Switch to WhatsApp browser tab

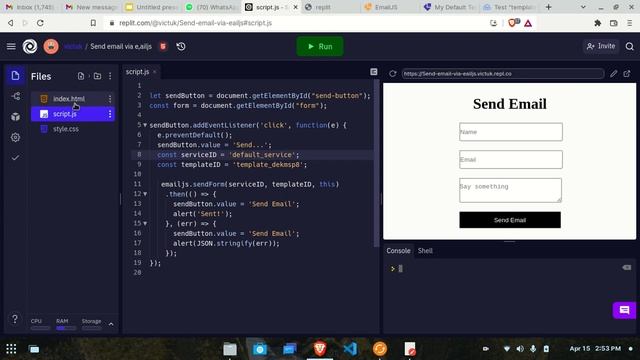pos(211,7)
